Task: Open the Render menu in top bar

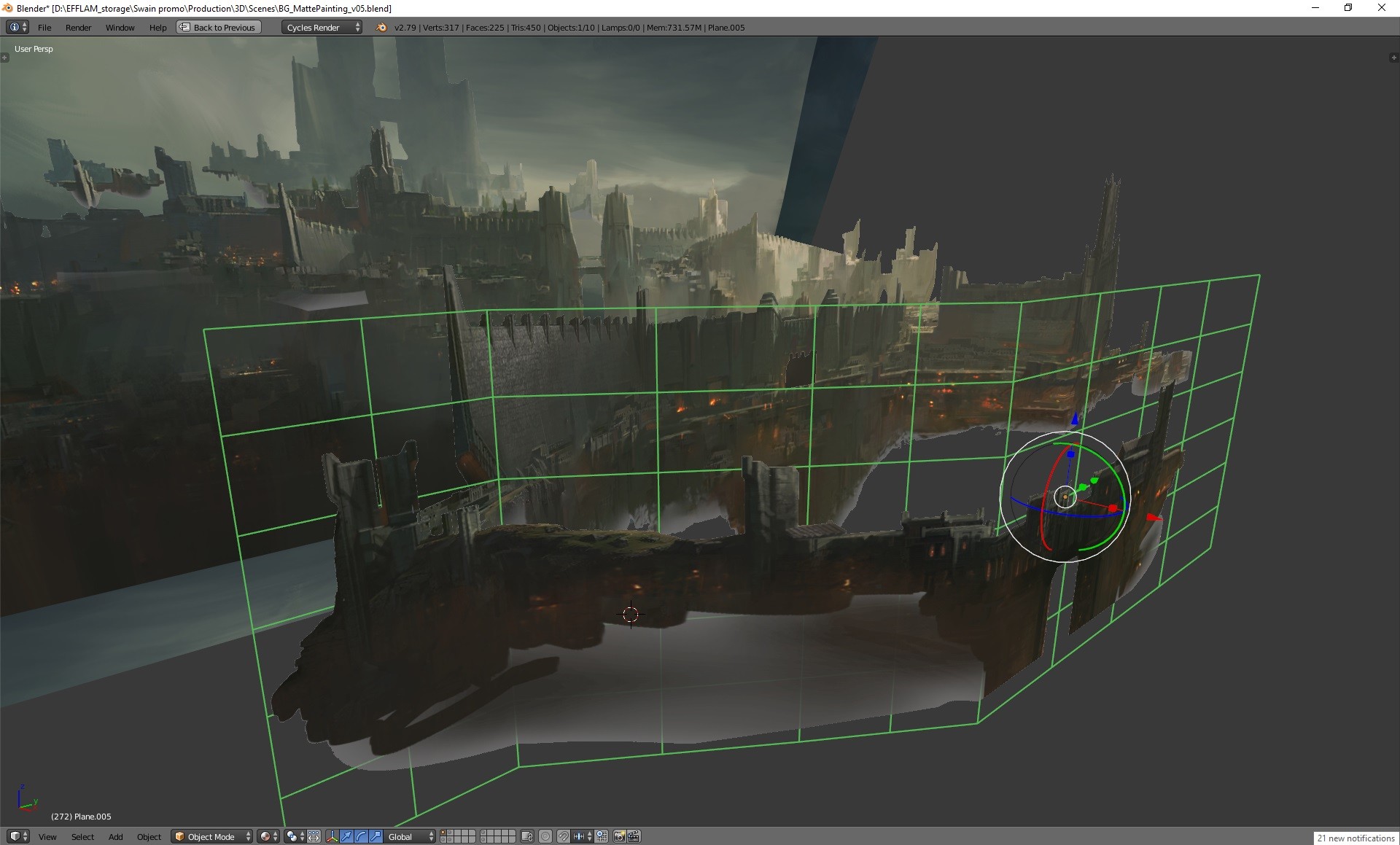Action: point(78,28)
